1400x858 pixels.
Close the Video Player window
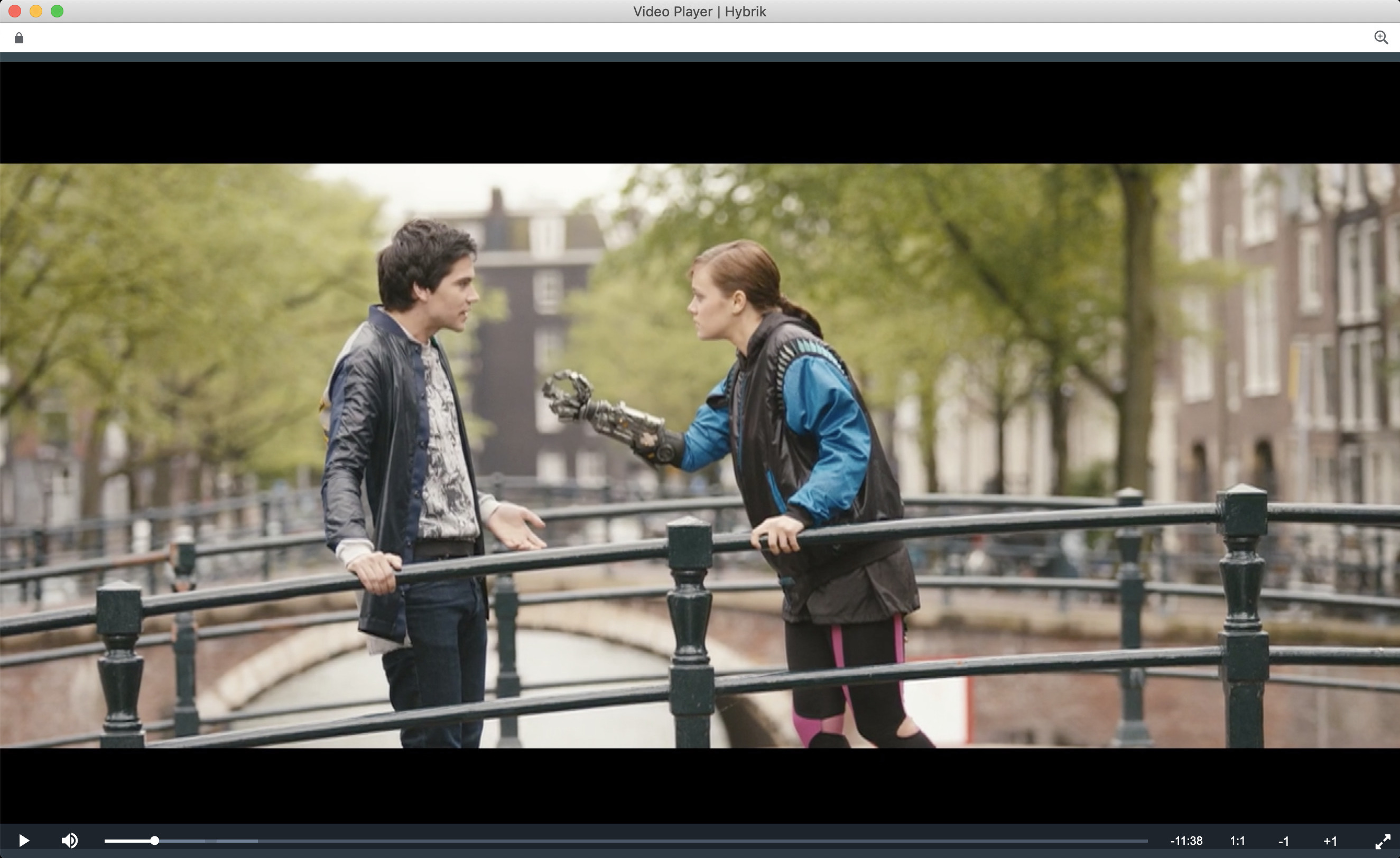(15, 11)
